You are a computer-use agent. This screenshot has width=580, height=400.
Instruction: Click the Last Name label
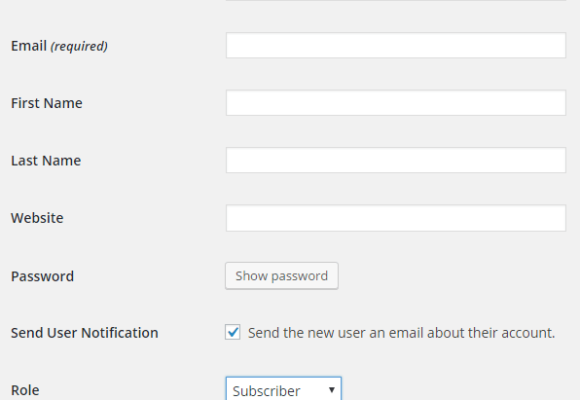point(46,161)
